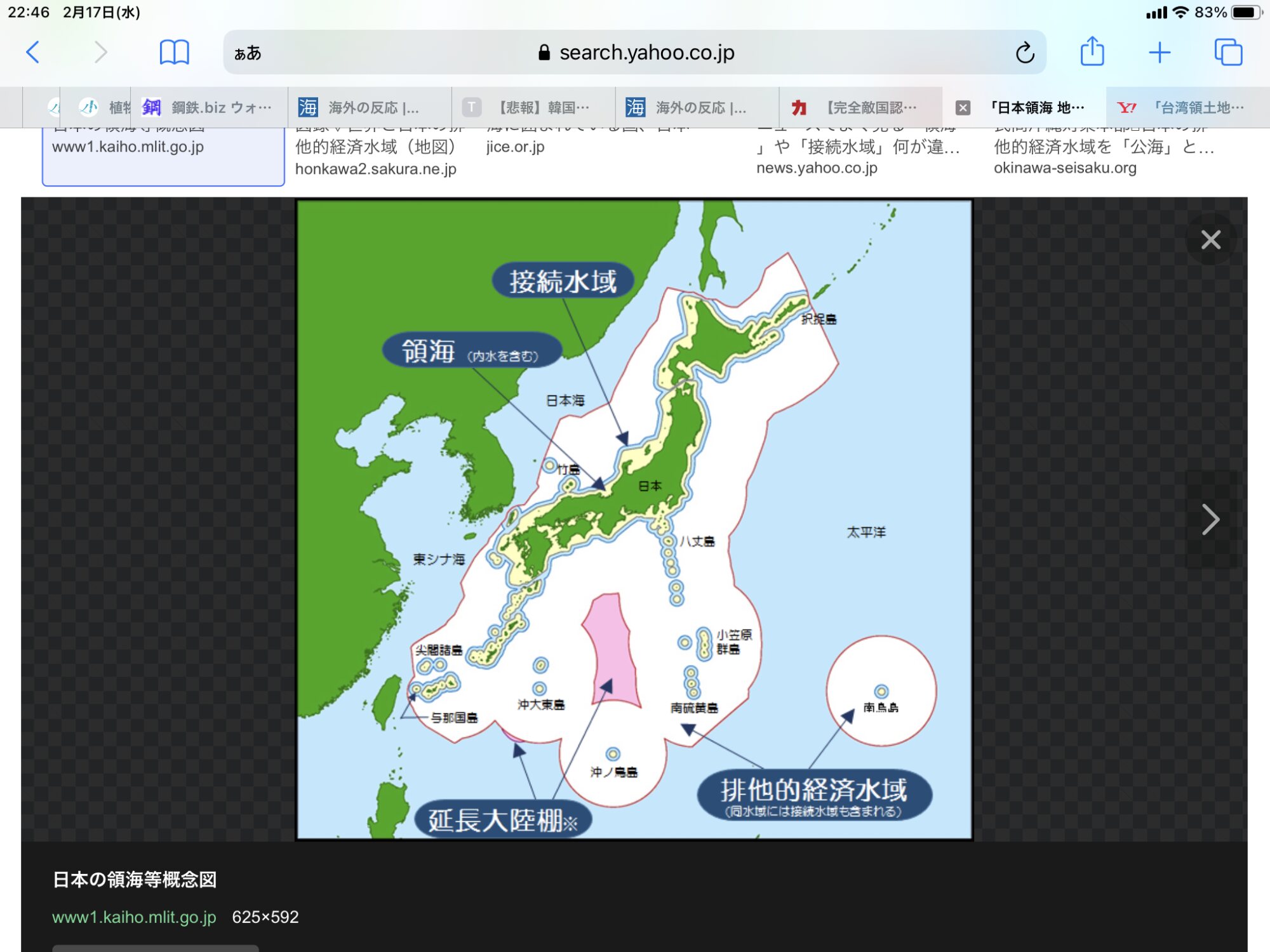Tap the Safari back arrow

pyautogui.click(x=33, y=52)
